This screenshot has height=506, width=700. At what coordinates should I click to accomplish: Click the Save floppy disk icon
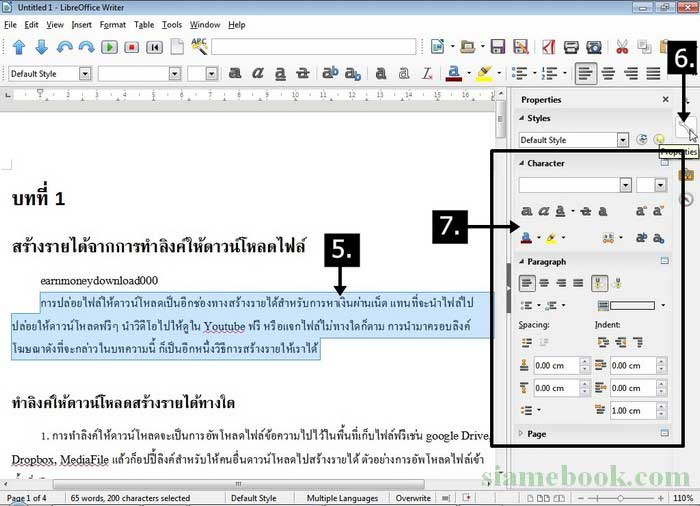pos(497,46)
